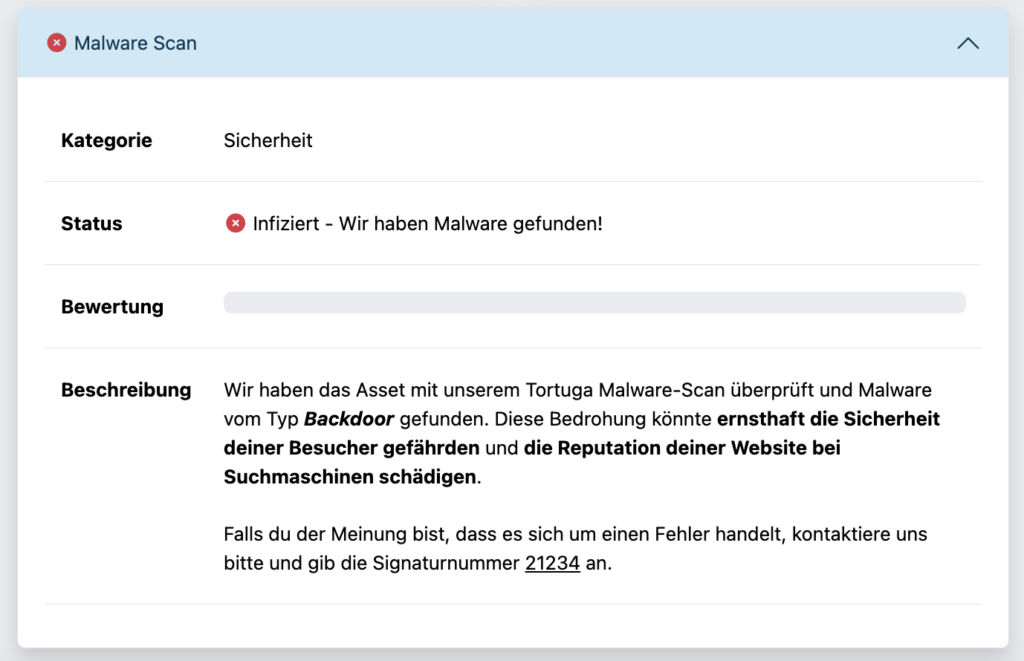Select the Infiziert status message text
The image size is (1024, 661).
point(428,223)
